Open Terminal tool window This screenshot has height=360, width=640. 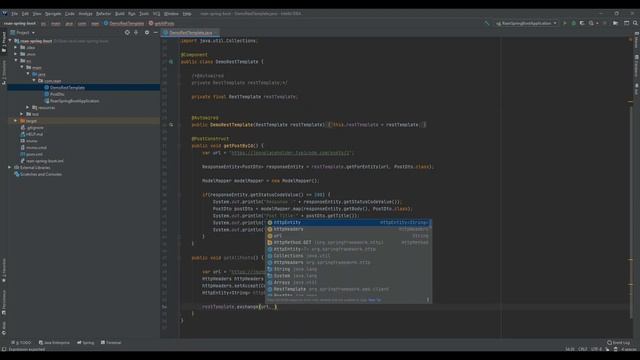111,342
